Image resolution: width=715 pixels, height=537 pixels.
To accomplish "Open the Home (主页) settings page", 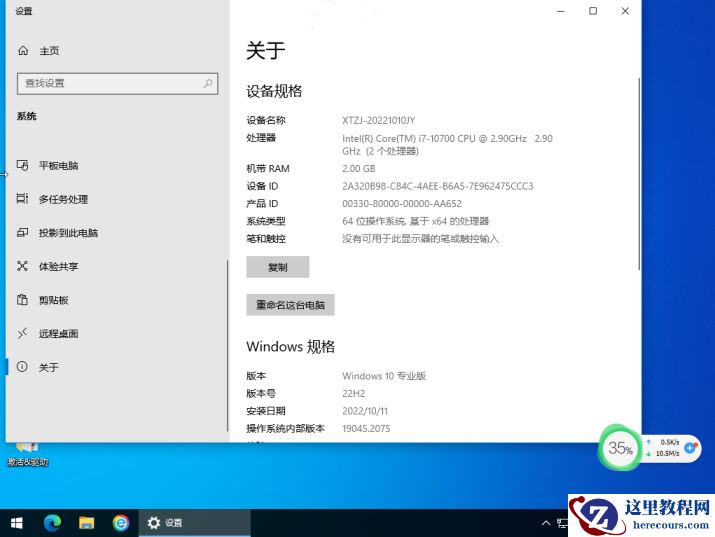I will pyautogui.click(x=38, y=51).
